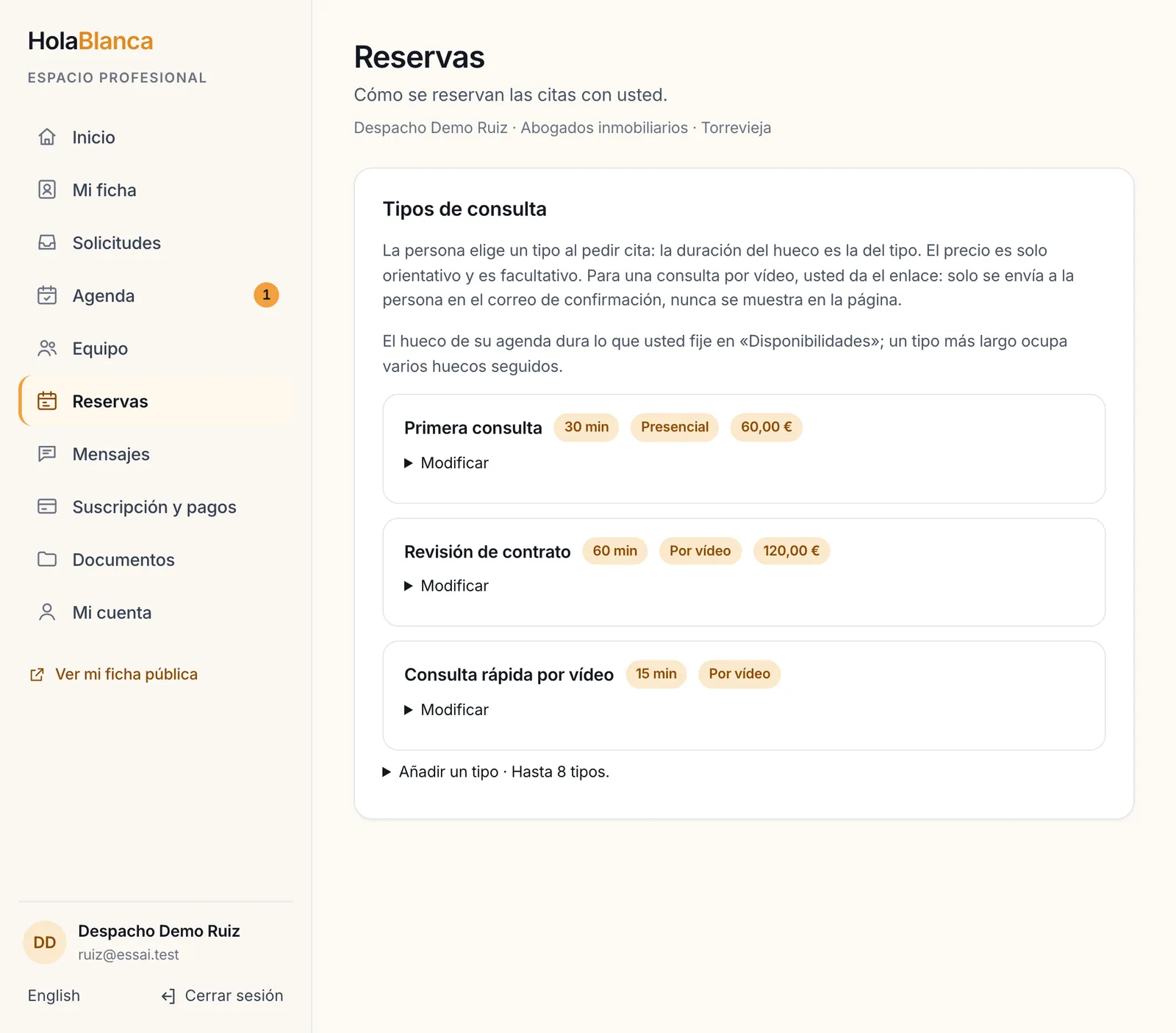Click the Suscripción y pagos card icon

47,507
